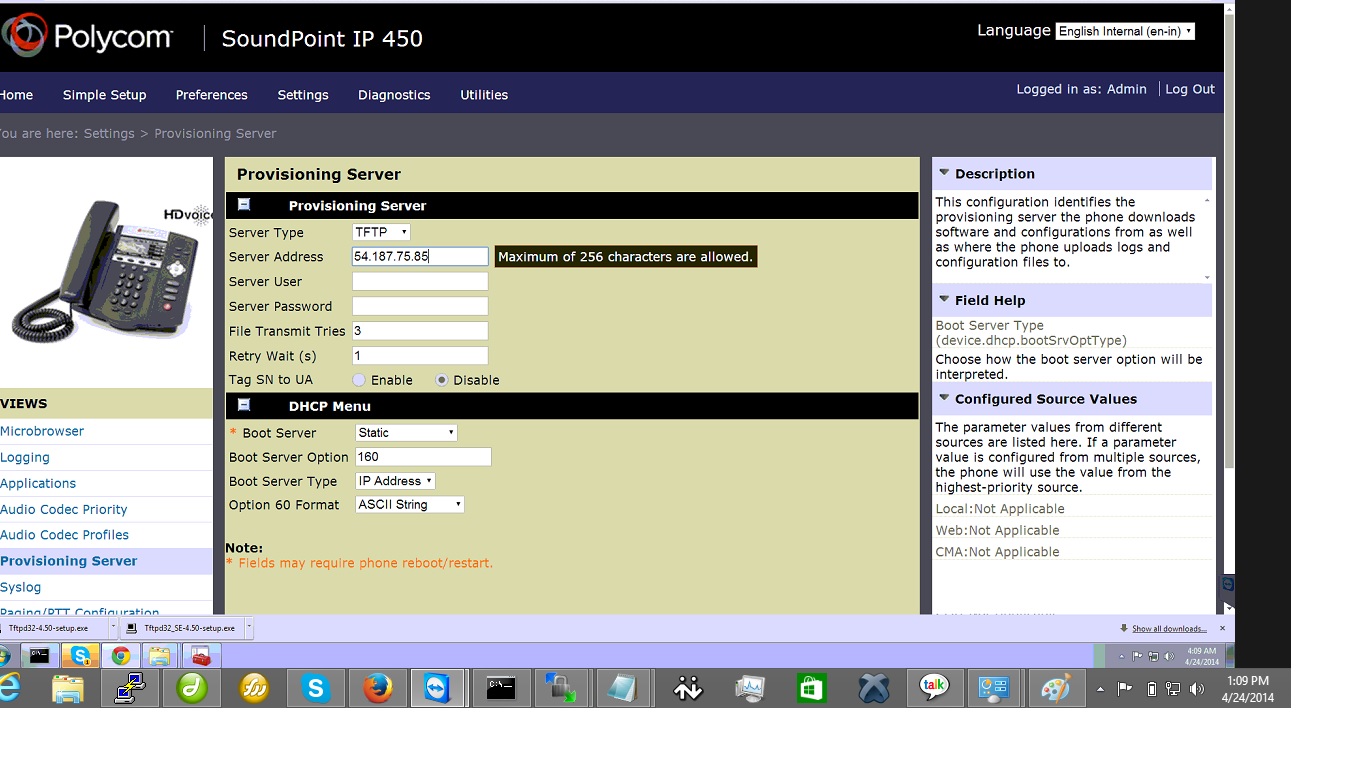Open the Option 60 Format dropdown

pyautogui.click(x=410, y=505)
